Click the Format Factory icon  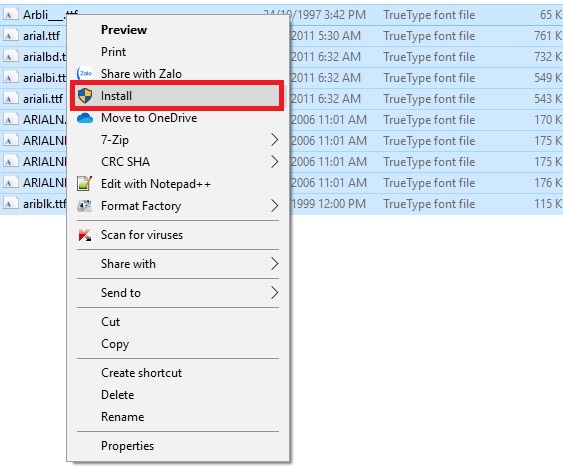pyautogui.click(x=85, y=206)
